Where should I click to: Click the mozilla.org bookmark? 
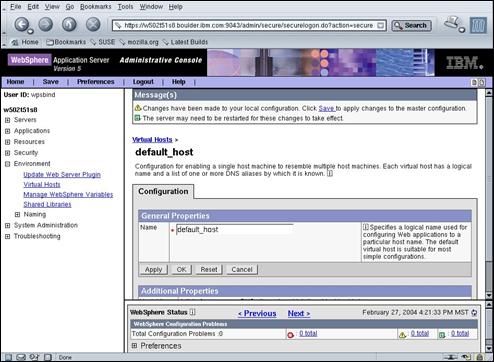tap(139, 42)
